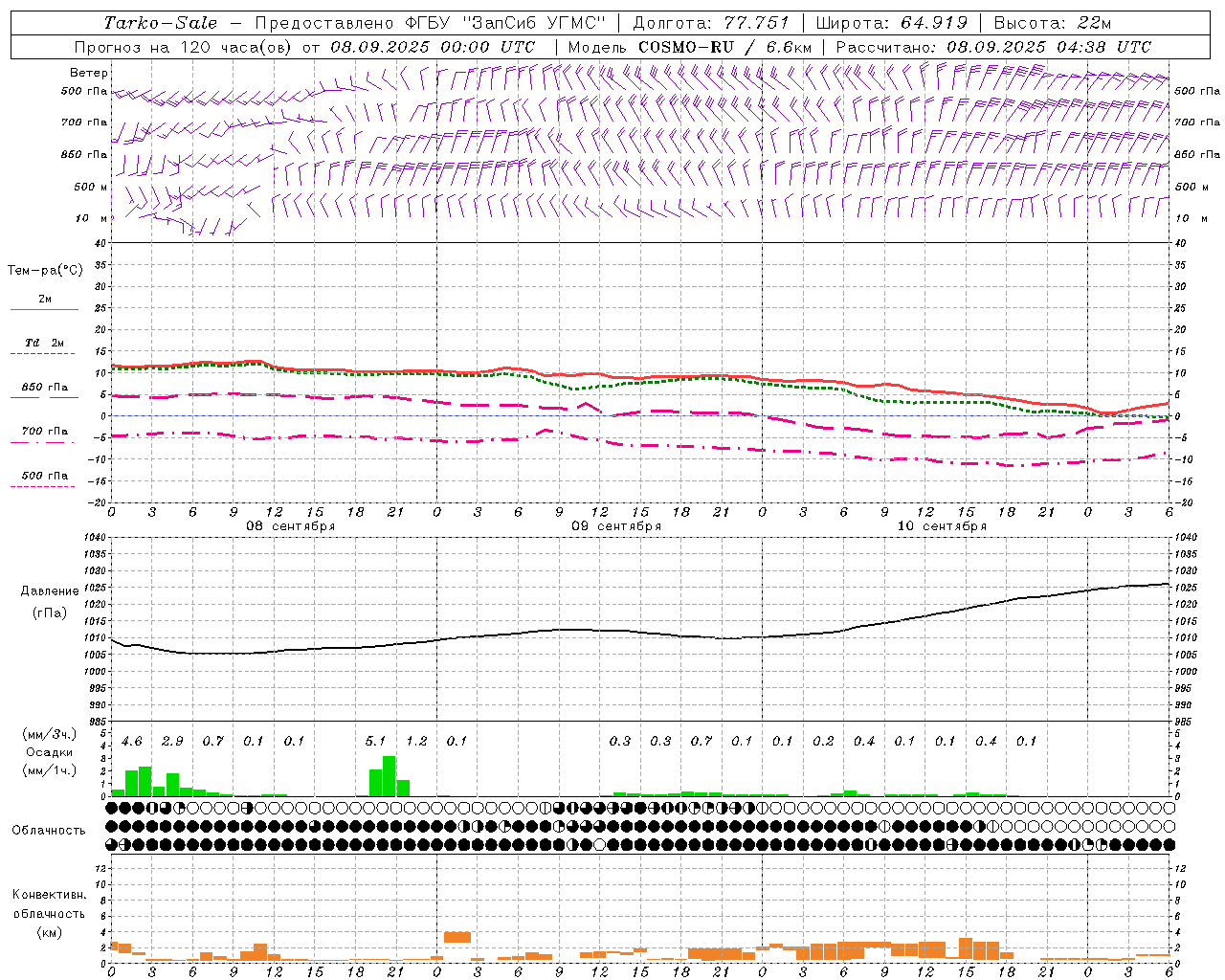Click 'Рассчитано: 08.09.2025 04:38 UTC' text
Image resolution: width=1225 pixels, height=980 pixels.
pos(993,47)
